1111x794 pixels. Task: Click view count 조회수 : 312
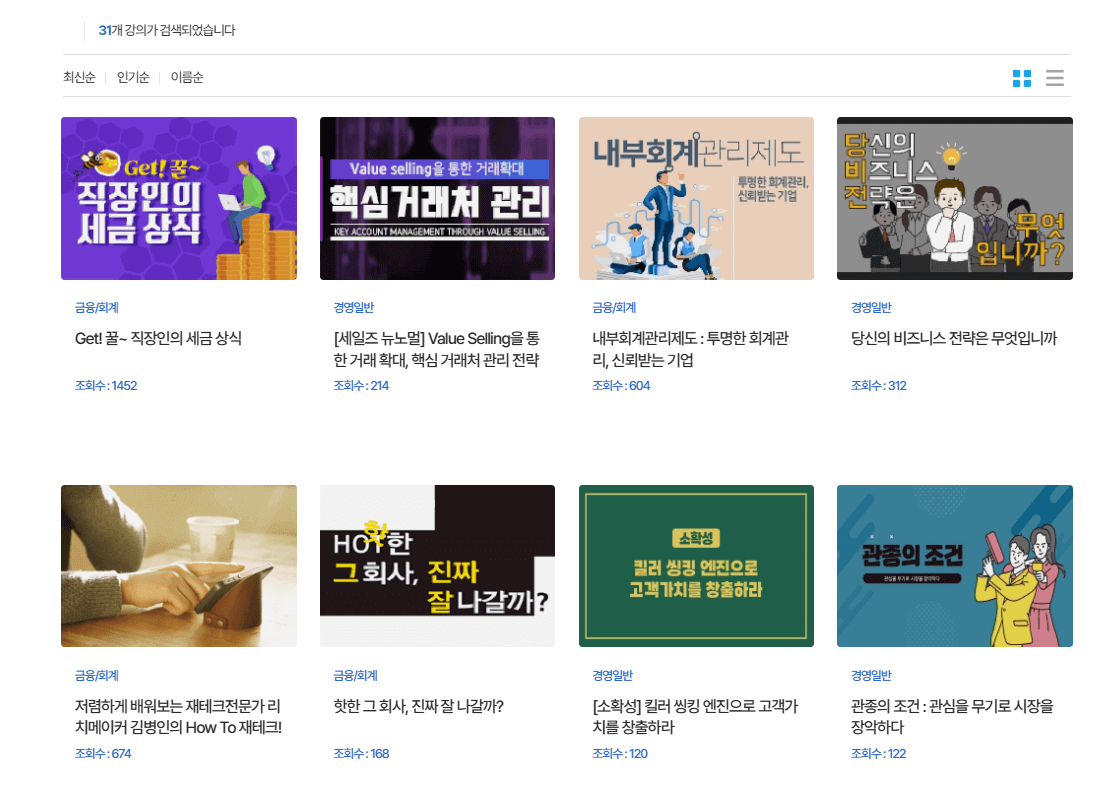[x=879, y=386]
